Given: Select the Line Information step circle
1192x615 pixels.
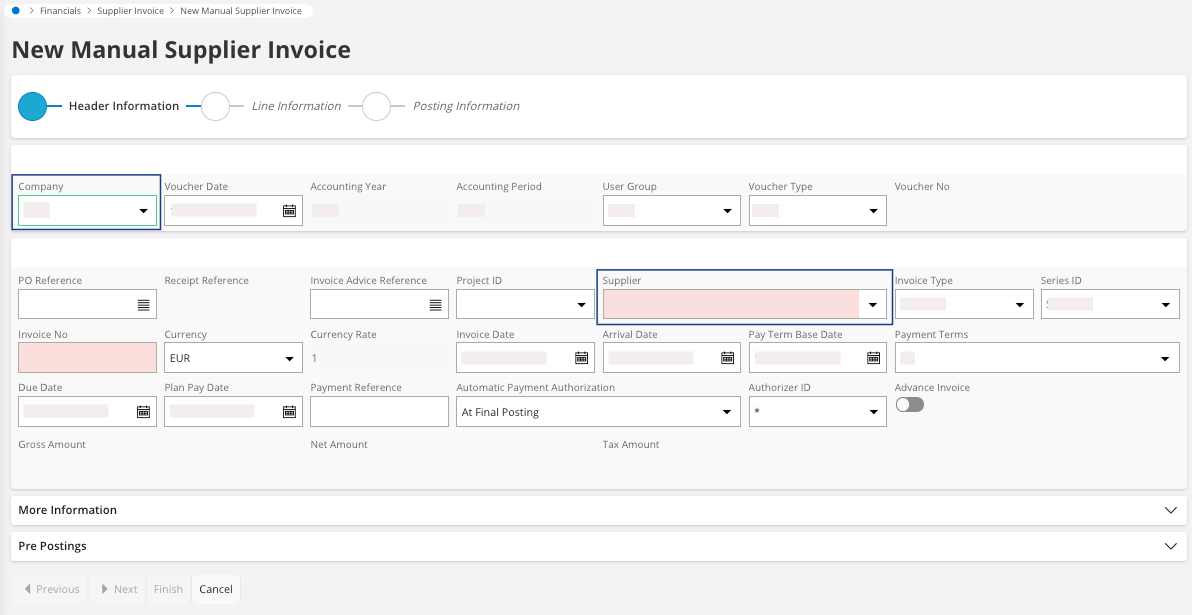Looking at the screenshot, I should [x=215, y=106].
